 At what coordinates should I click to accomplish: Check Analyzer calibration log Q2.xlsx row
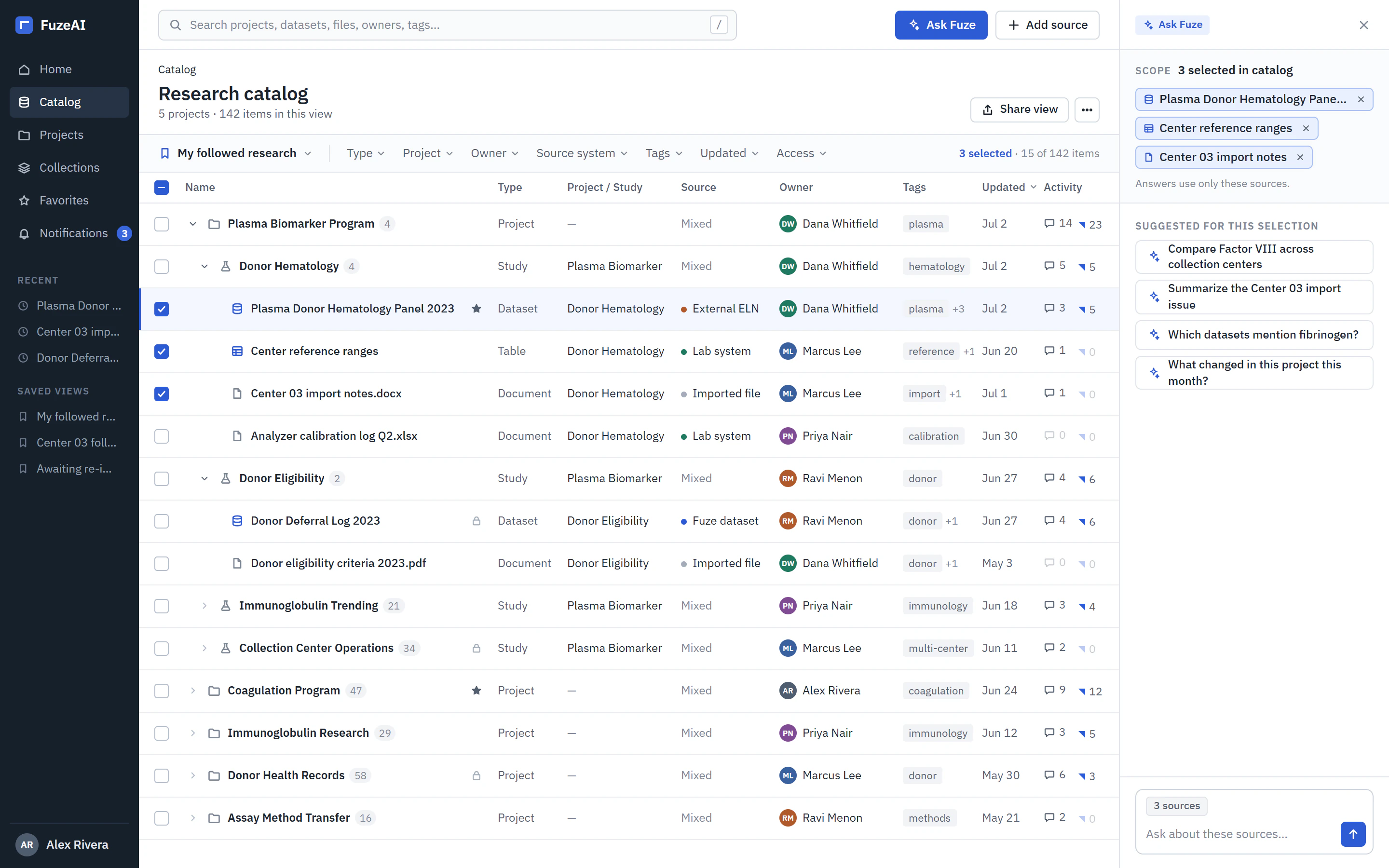tap(161, 436)
